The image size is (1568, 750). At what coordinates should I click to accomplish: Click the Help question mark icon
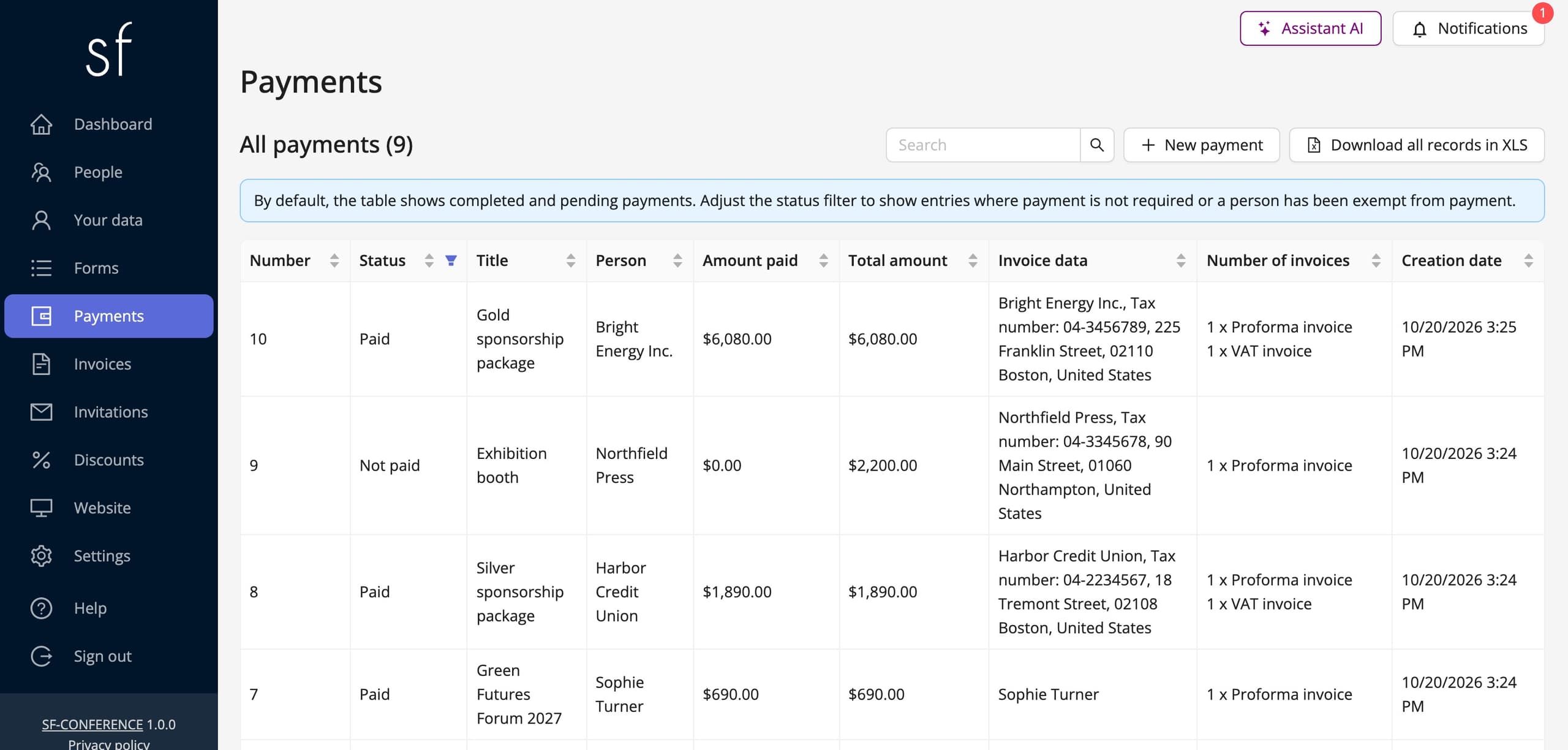(41, 608)
